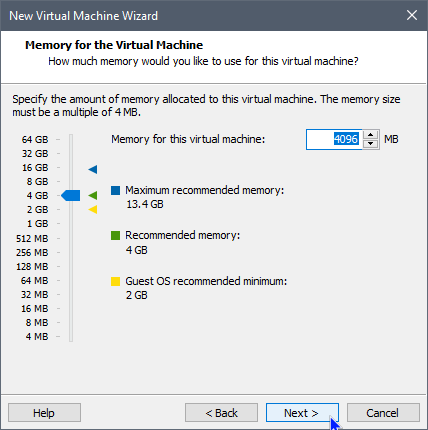Image resolution: width=428 pixels, height=430 pixels.
Task: Open Help for this wizard page
Action: coord(44,413)
